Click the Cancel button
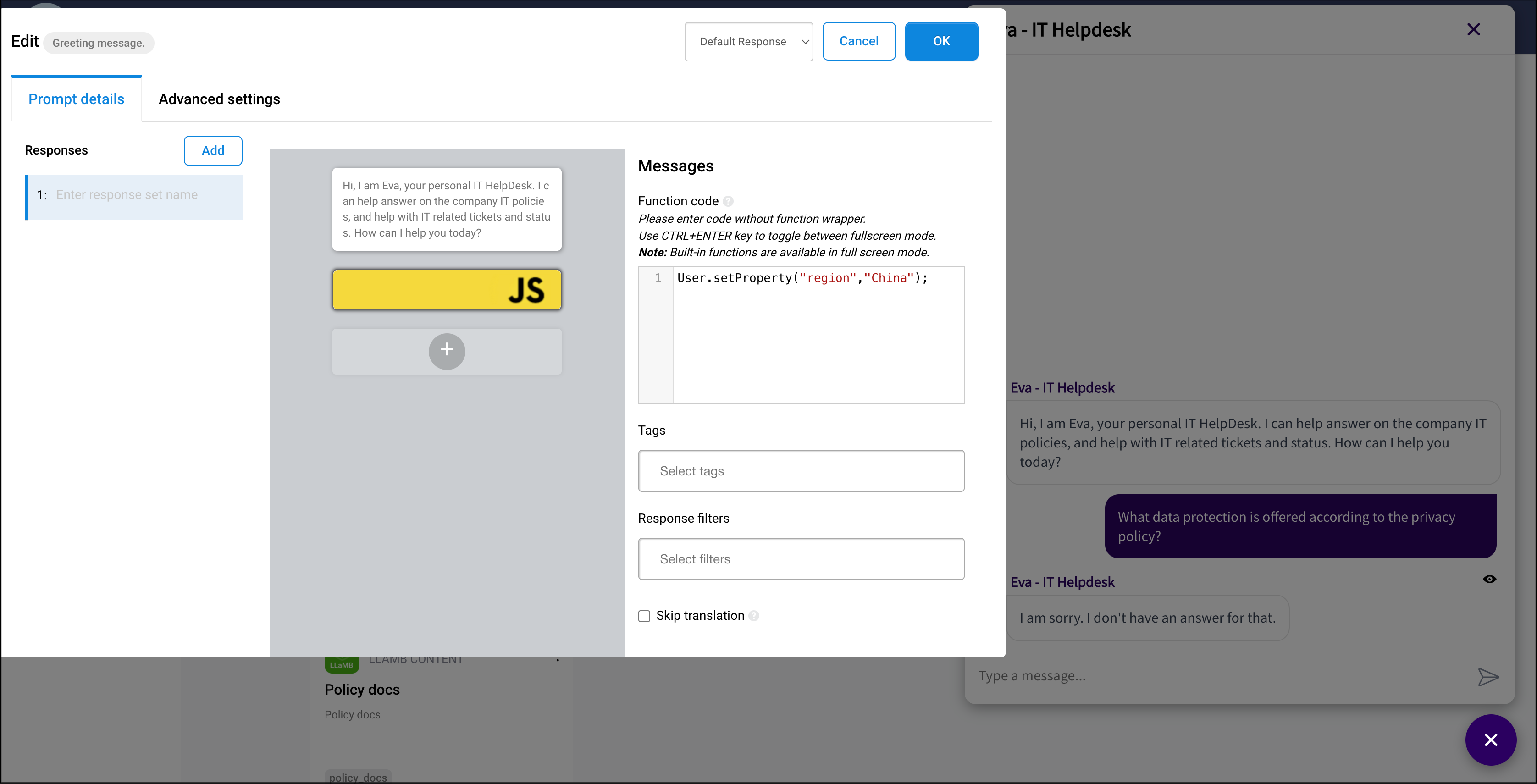Image resolution: width=1537 pixels, height=784 pixels. pyautogui.click(x=858, y=41)
